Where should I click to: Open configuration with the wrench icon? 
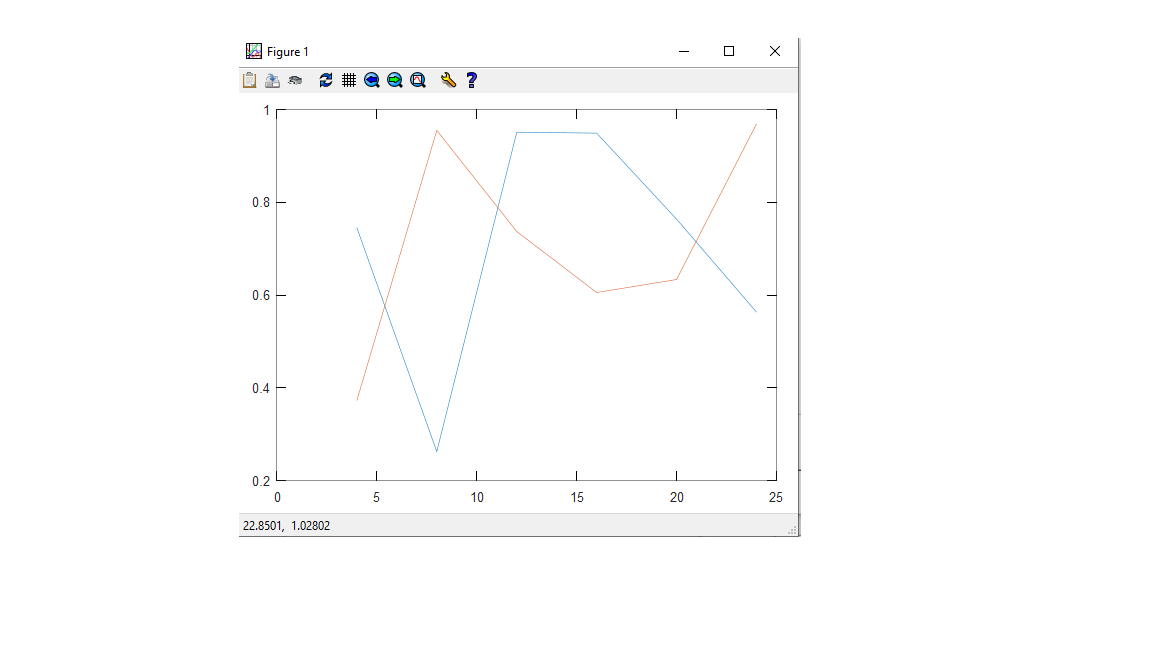(448, 80)
